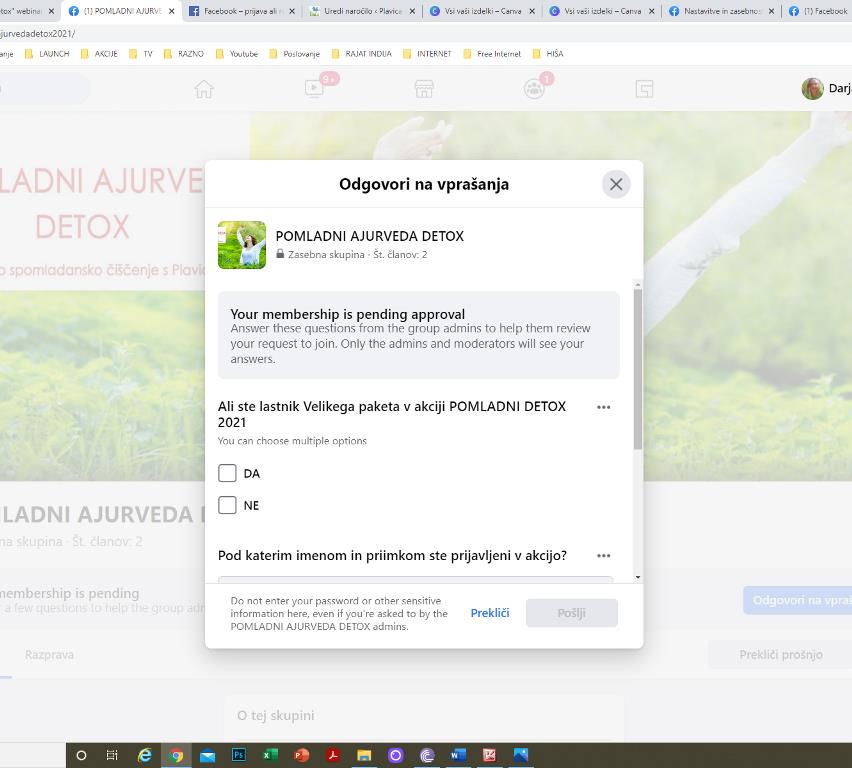This screenshot has height=768, width=852.
Task: Click the Prekliči link in the dialog
Action: [490, 613]
